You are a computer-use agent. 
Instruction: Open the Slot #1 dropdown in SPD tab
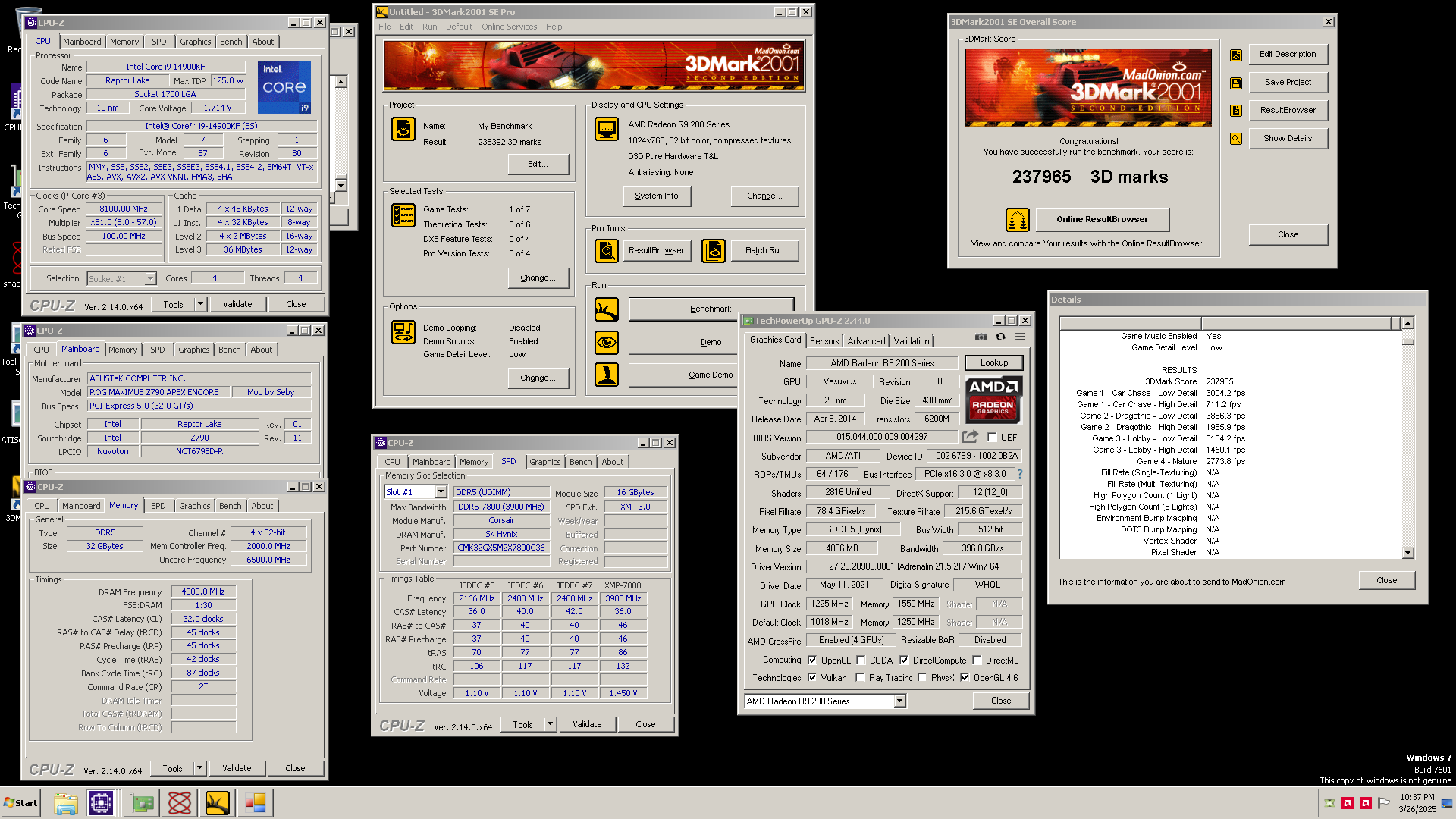coord(441,492)
